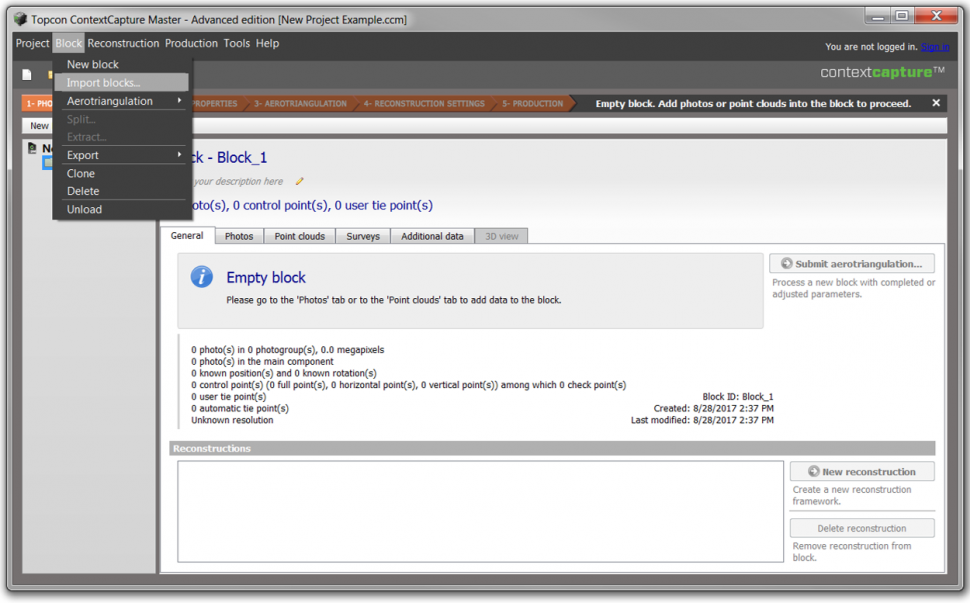Click the description placeholder text
The image size is (970, 603).
coord(238,181)
